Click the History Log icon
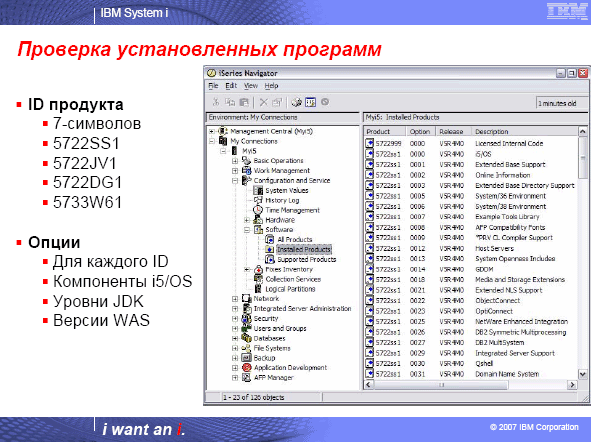The height and width of the screenshot is (442, 591). pos(258,200)
